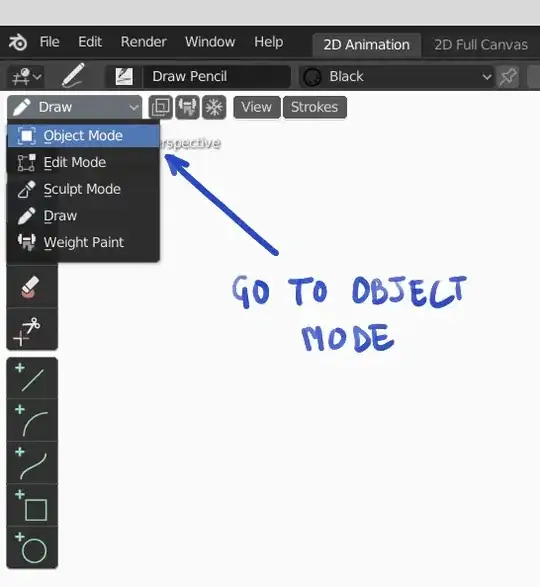Viewport: 540px width, 587px height.
Task: Select the Curve tool
Action: coord(32,463)
